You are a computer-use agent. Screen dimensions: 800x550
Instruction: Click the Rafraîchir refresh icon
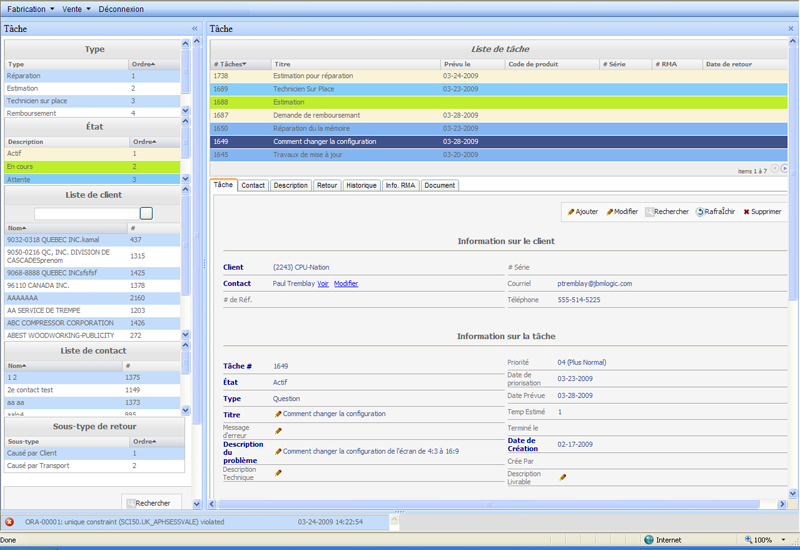click(700, 212)
